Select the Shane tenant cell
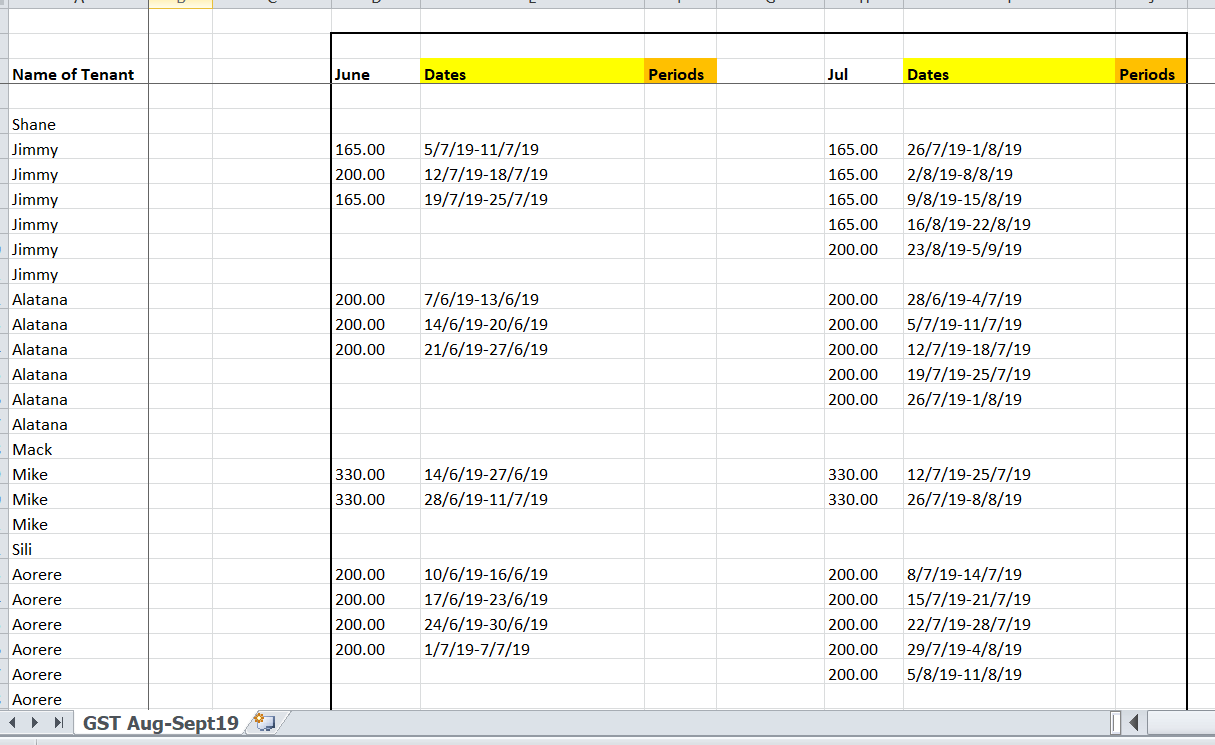The image size is (1215, 745). [78, 121]
